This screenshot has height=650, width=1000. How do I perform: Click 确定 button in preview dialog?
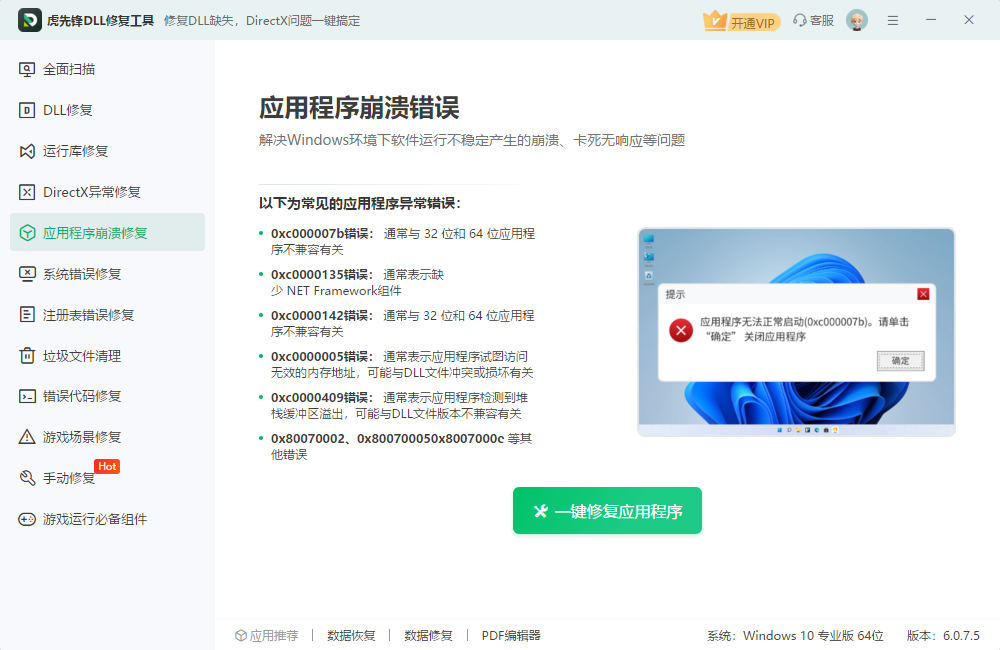(900, 361)
